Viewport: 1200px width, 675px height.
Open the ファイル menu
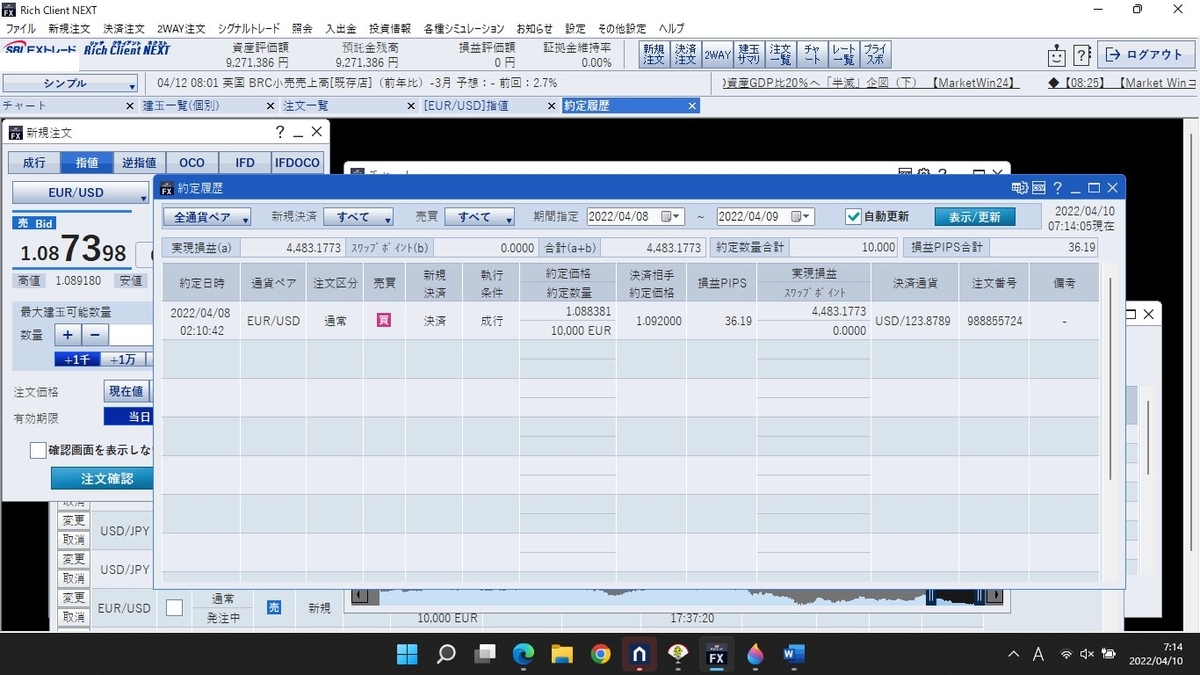pos(20,29)
